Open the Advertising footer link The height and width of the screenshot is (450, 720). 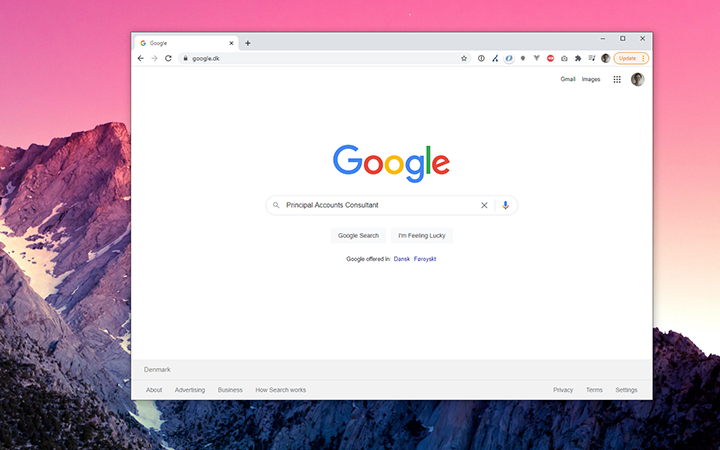[x=190, y=390]
